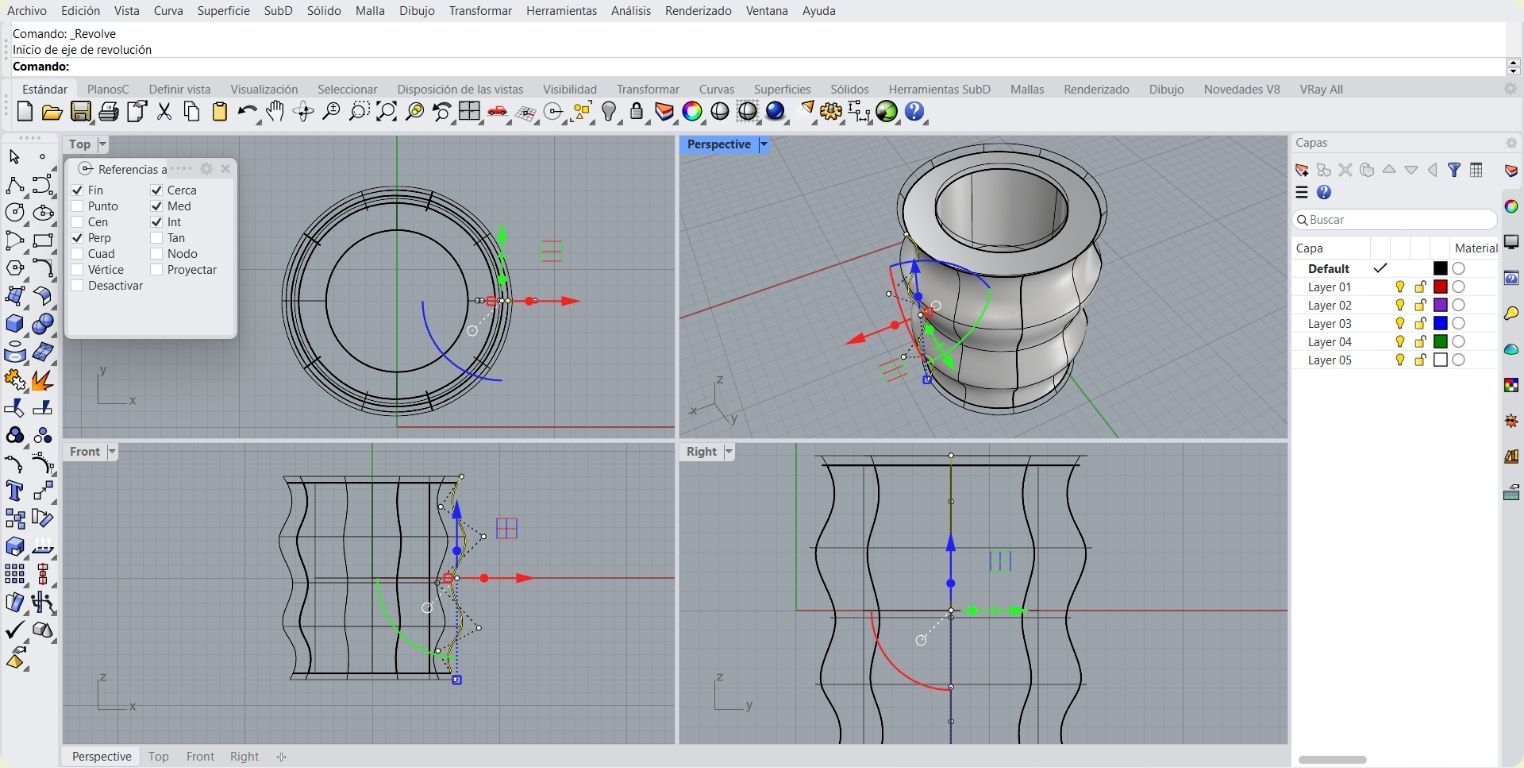Switch to the Sólidos toolbar tab

coord(849,89)
